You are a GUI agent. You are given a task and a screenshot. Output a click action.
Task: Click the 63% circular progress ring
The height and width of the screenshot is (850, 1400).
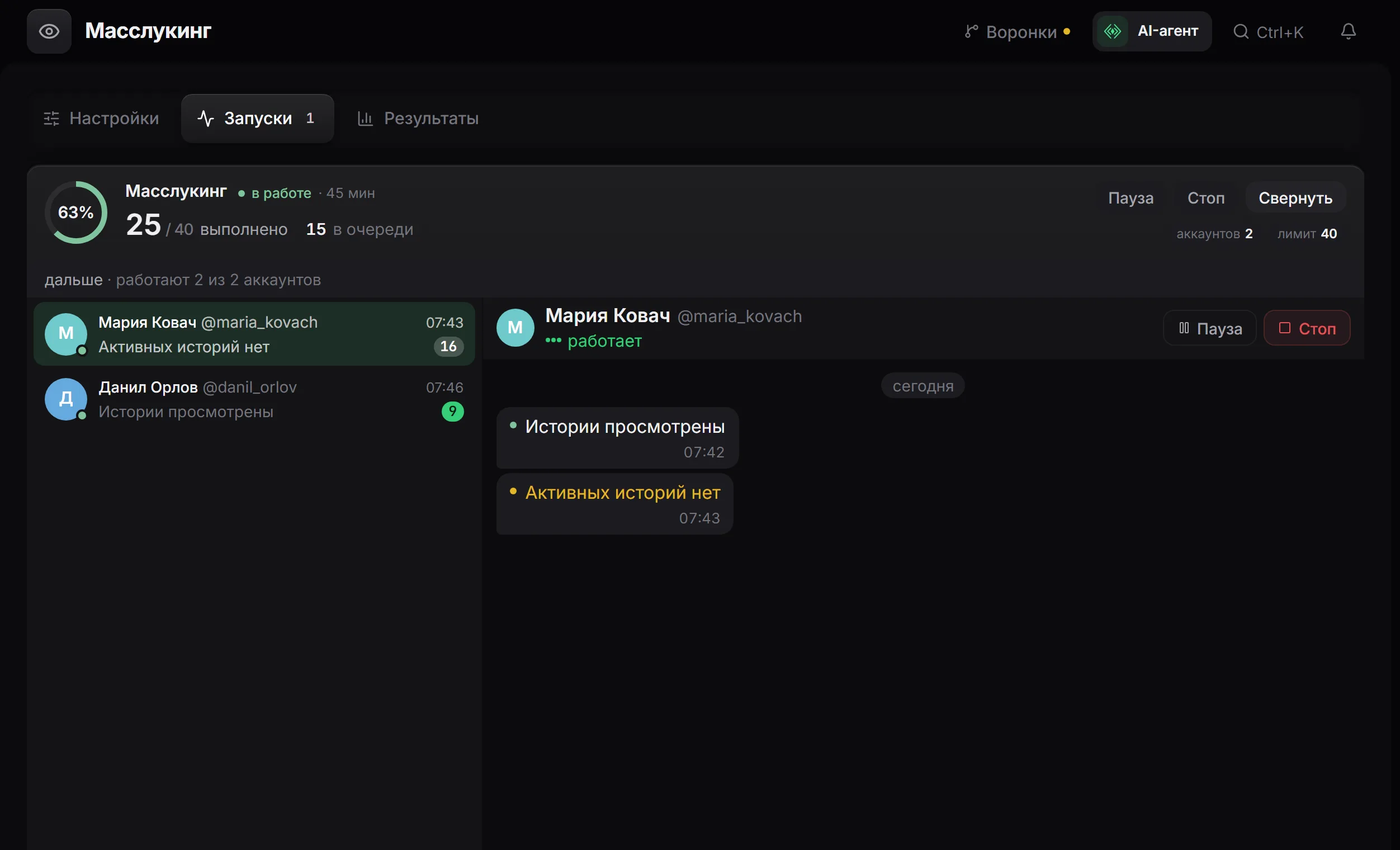pos(75,212)
